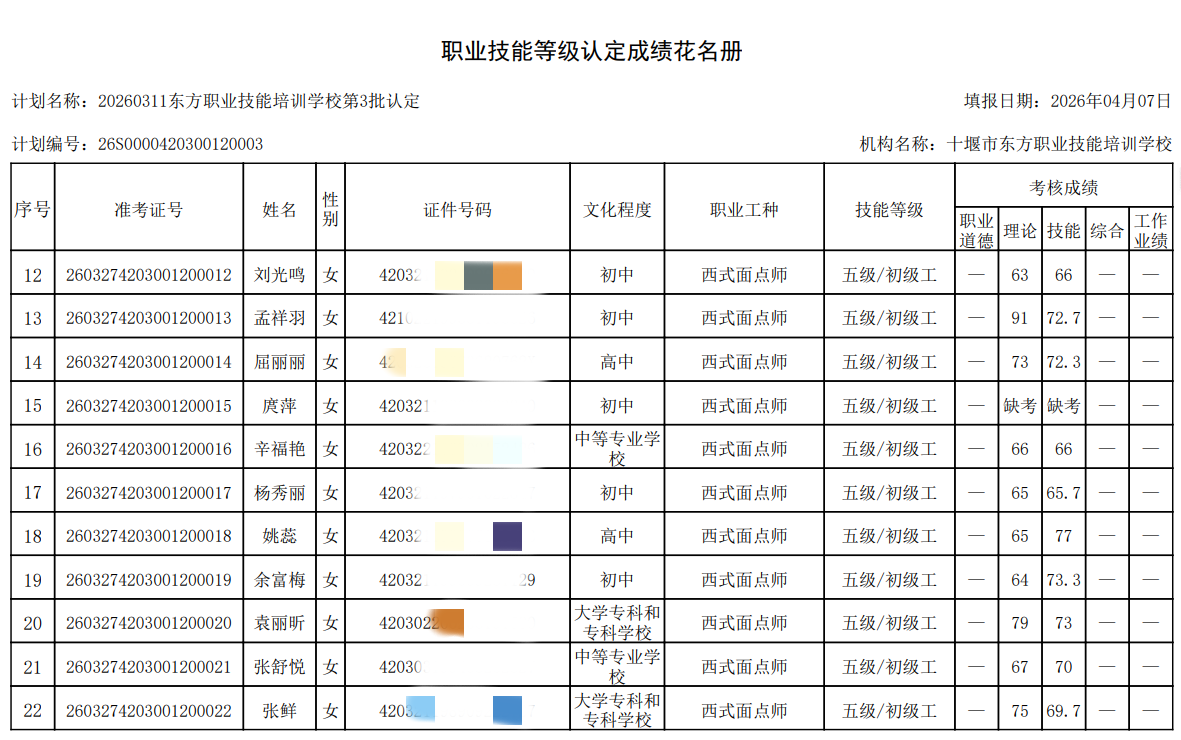Click 中等专业学校 cell in row 16

coord(617,449)
